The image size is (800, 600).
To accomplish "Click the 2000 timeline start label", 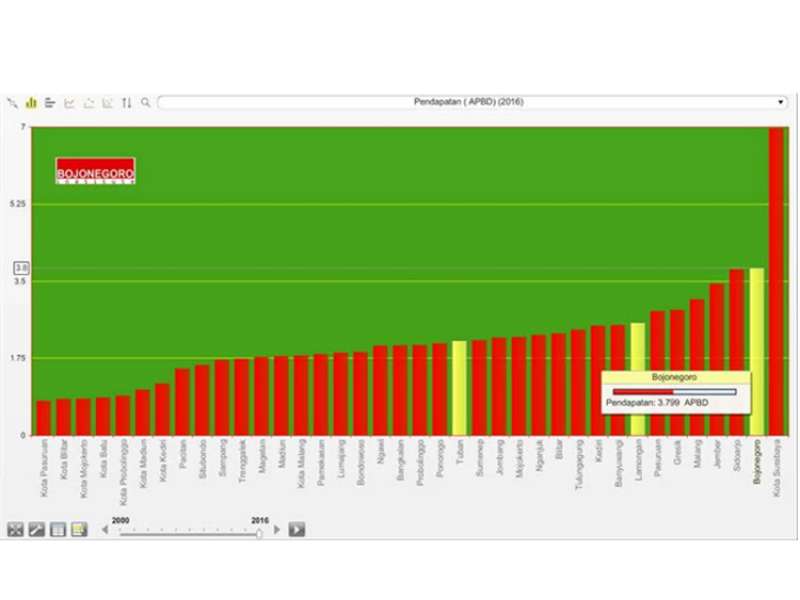I will tap(120, 520).
